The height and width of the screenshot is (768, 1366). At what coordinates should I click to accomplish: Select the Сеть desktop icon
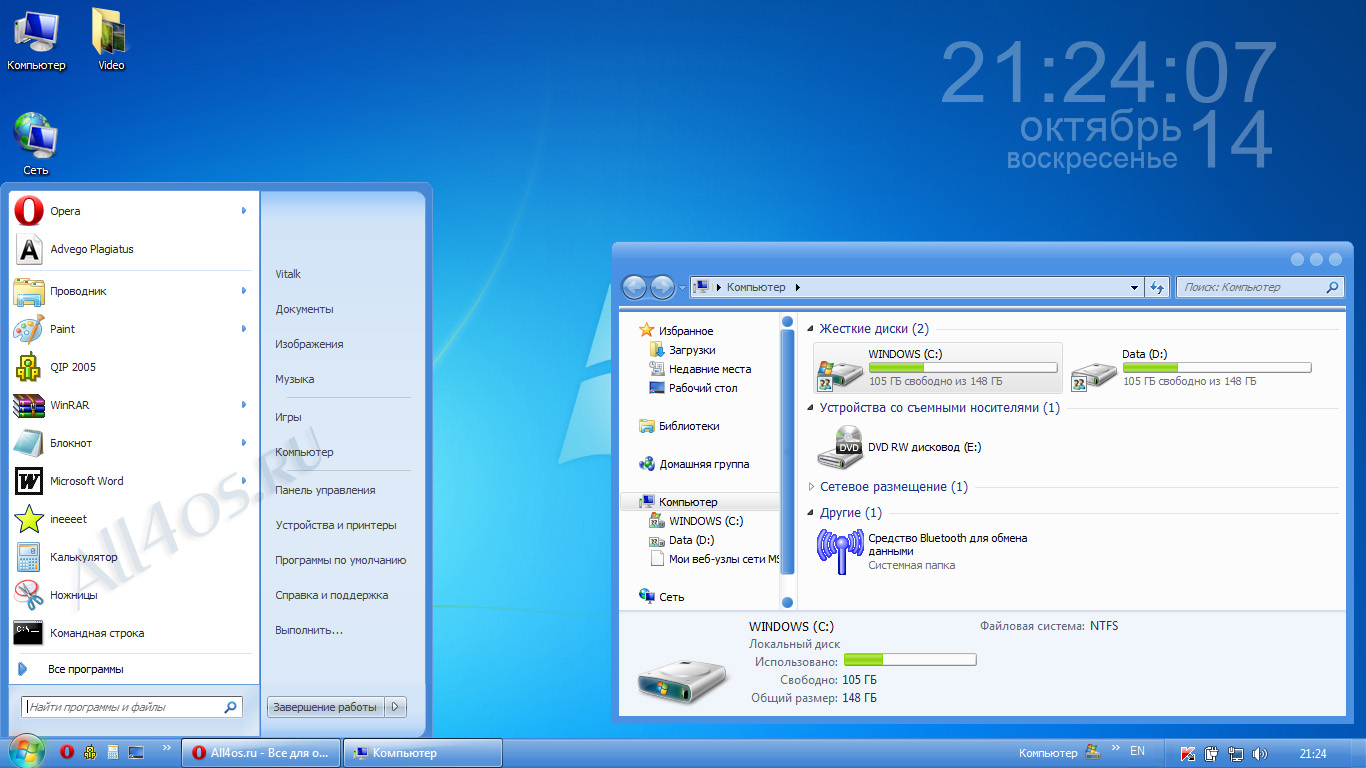tap(36, 144)
